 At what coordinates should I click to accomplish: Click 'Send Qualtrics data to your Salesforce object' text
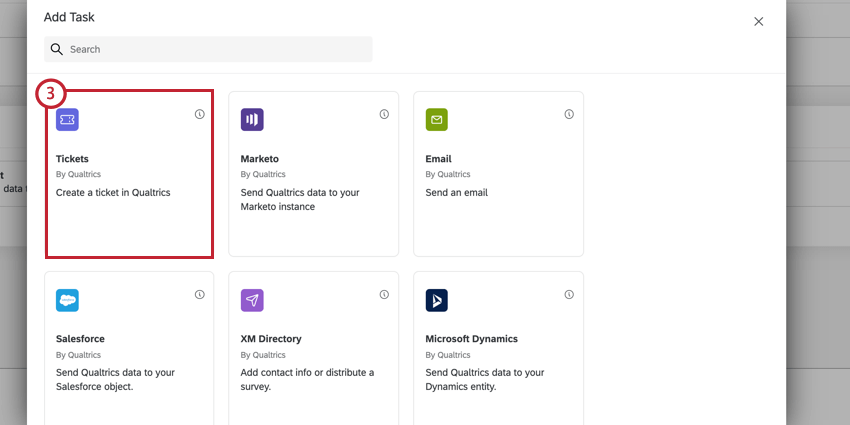point(115,380)
